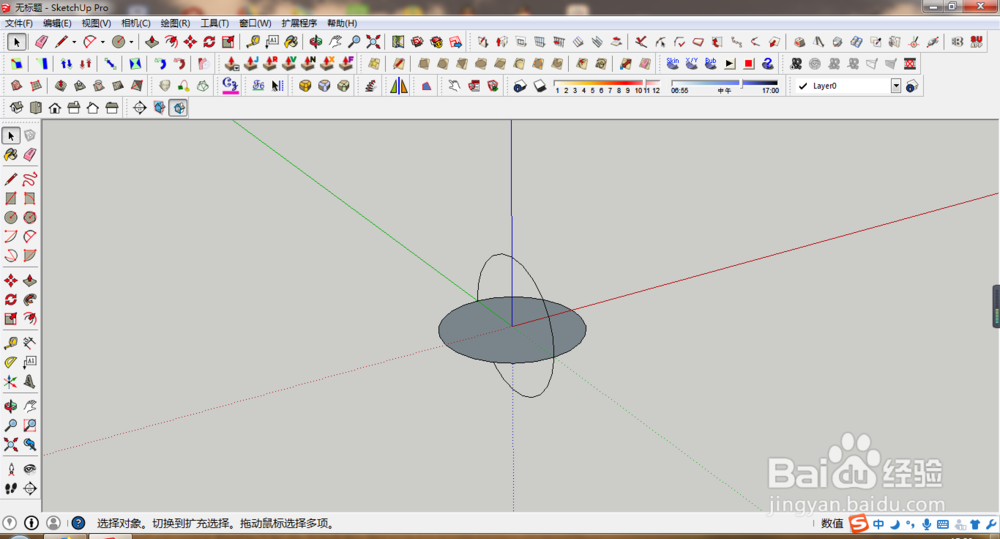This screenshot has height=539, width=1000.
Task: Click the Joint Push Pull 'V' icon
Action: (290, 64)
